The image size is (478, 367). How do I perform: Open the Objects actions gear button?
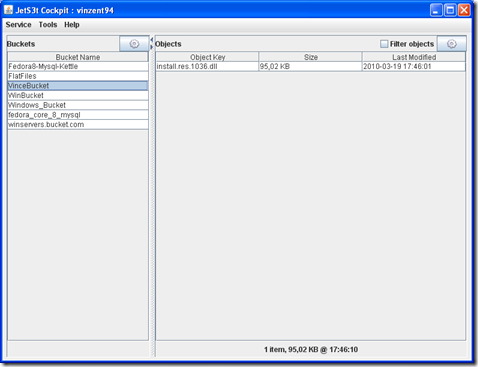452,44
